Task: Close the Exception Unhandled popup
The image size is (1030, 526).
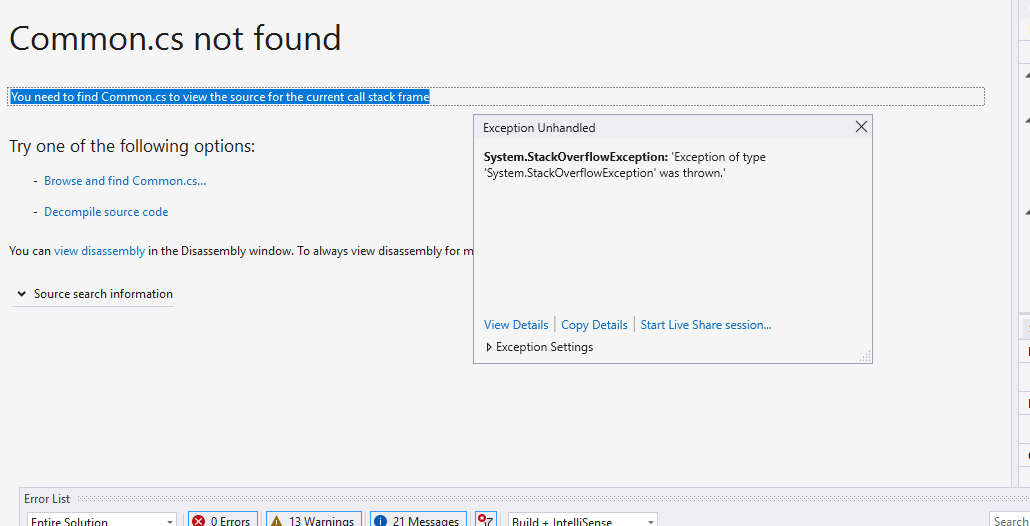Action: click(861, 127)
